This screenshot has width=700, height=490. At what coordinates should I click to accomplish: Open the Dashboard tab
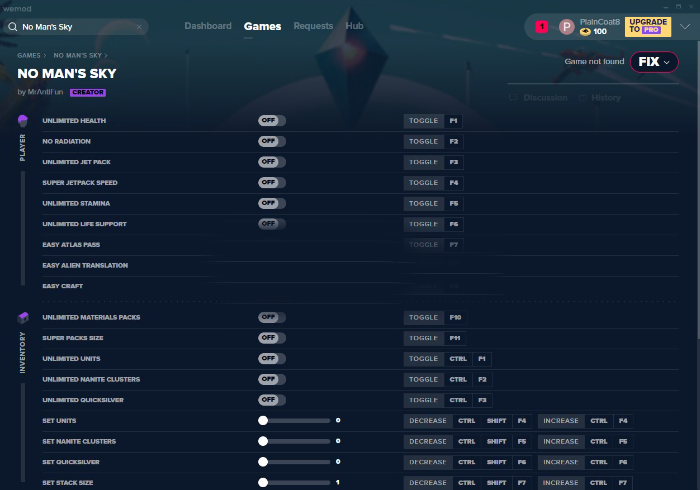tap(208, 26)
